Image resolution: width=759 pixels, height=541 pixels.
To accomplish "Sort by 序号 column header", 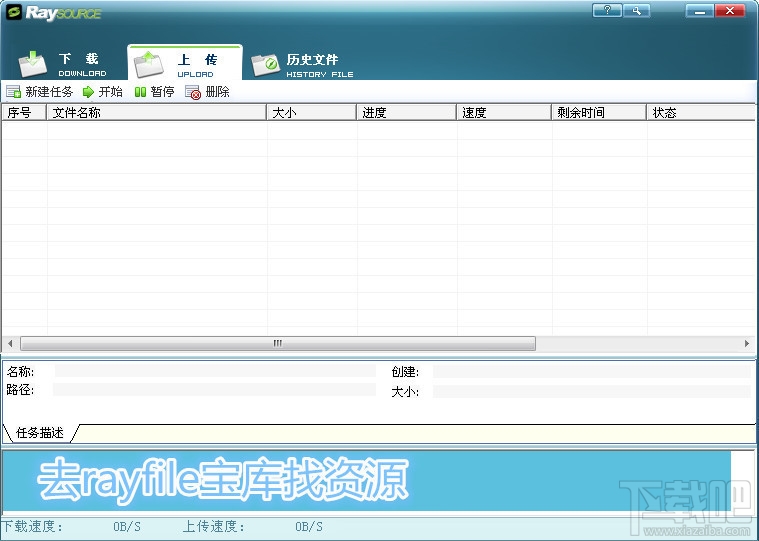I will click(24, 112).
